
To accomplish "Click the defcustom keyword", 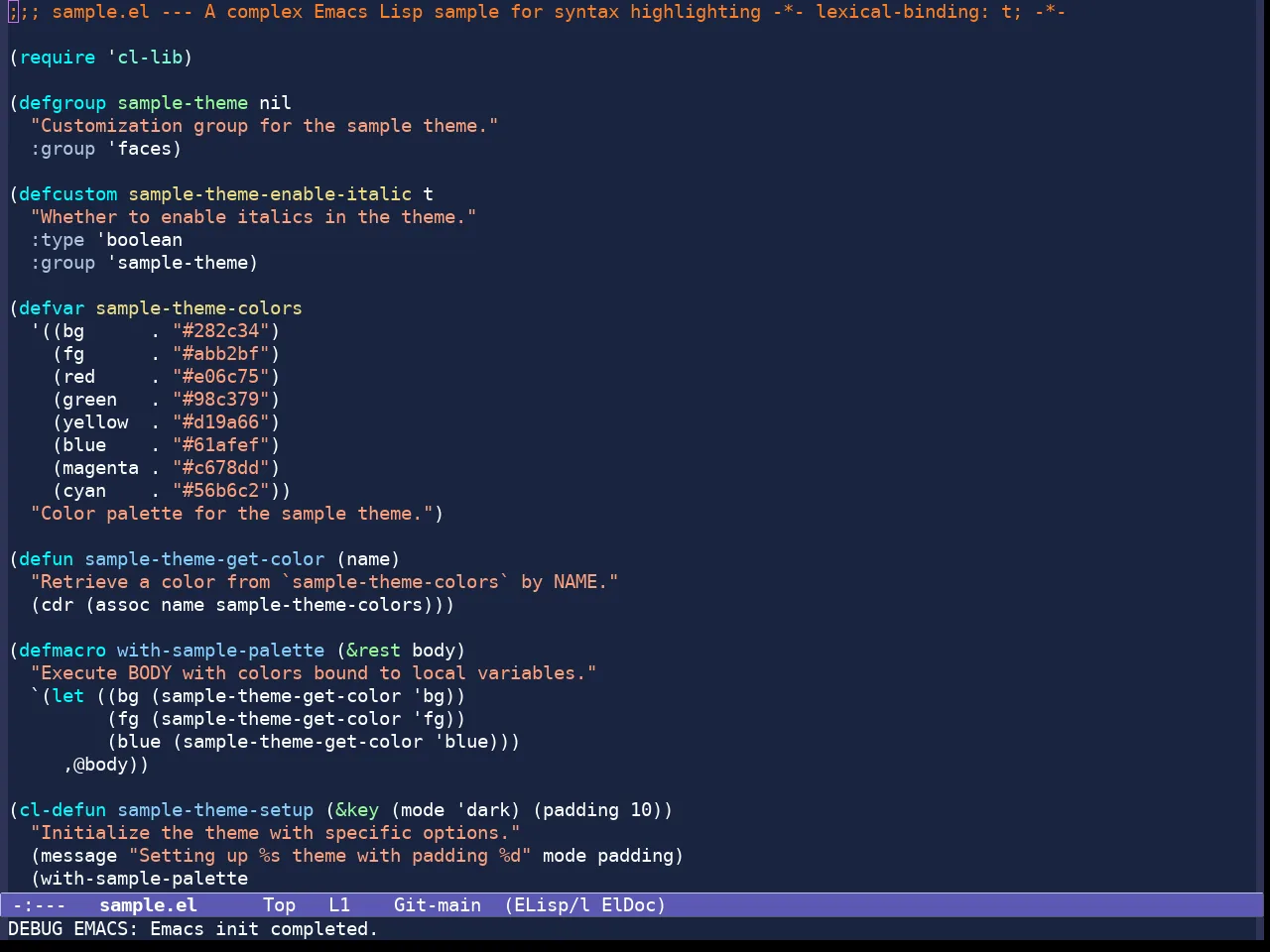I will tap(68, 194).
